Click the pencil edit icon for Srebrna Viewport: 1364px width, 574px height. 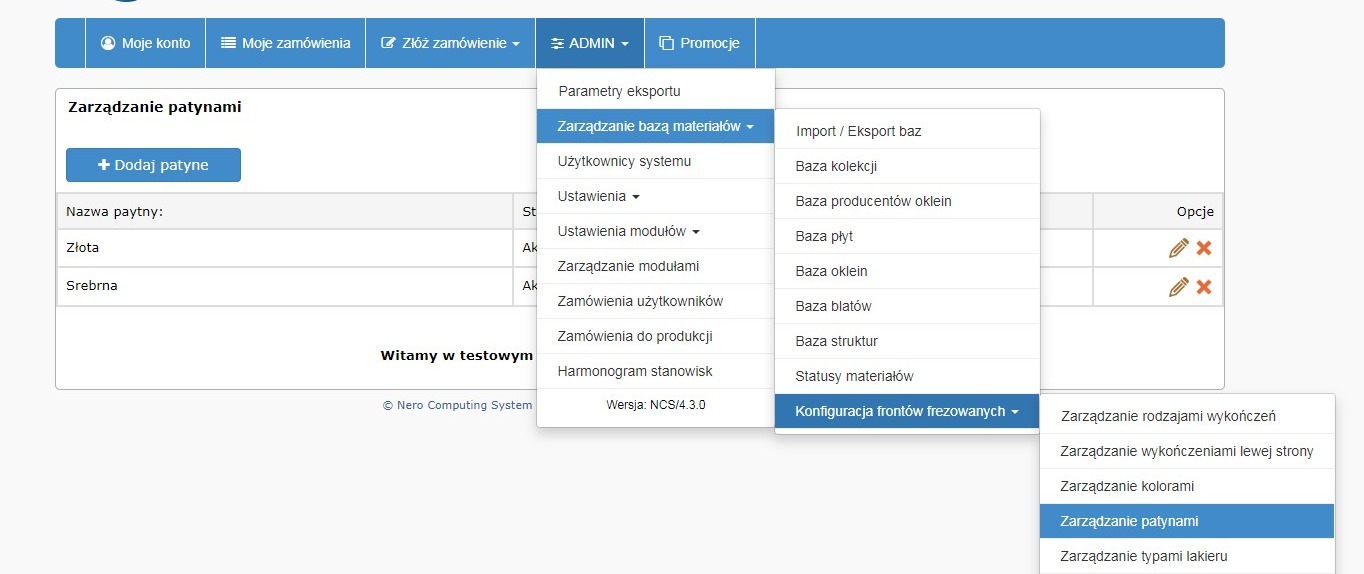point(1178,287)
